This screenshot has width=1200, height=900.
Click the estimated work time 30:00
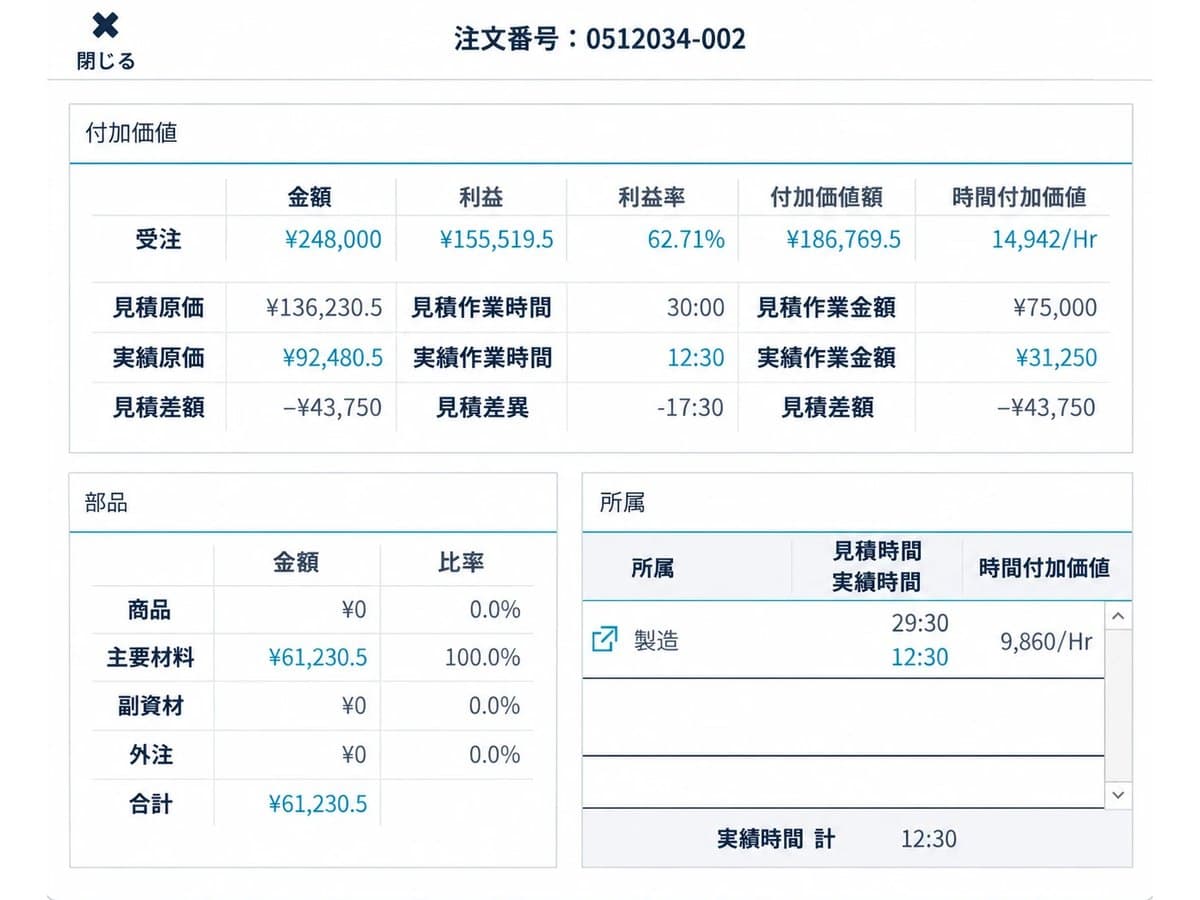coord(696,307)
